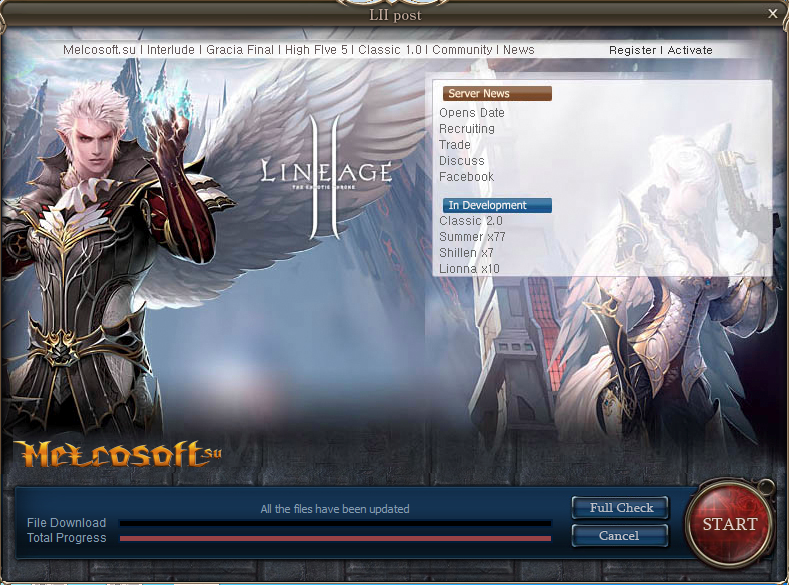Click the Melcosoft.su orange logo
The image size is (789, 585).
[118, 454]
